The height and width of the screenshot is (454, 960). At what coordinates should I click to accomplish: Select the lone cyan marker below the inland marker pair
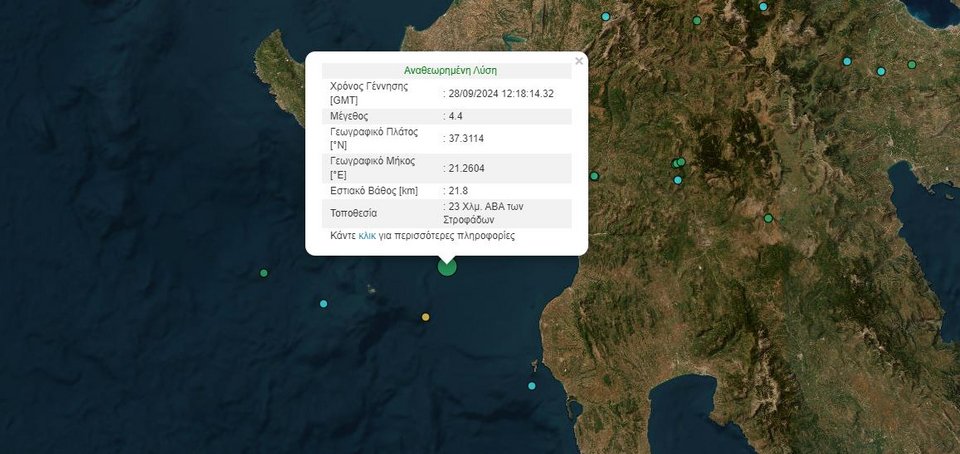[678, 180]
